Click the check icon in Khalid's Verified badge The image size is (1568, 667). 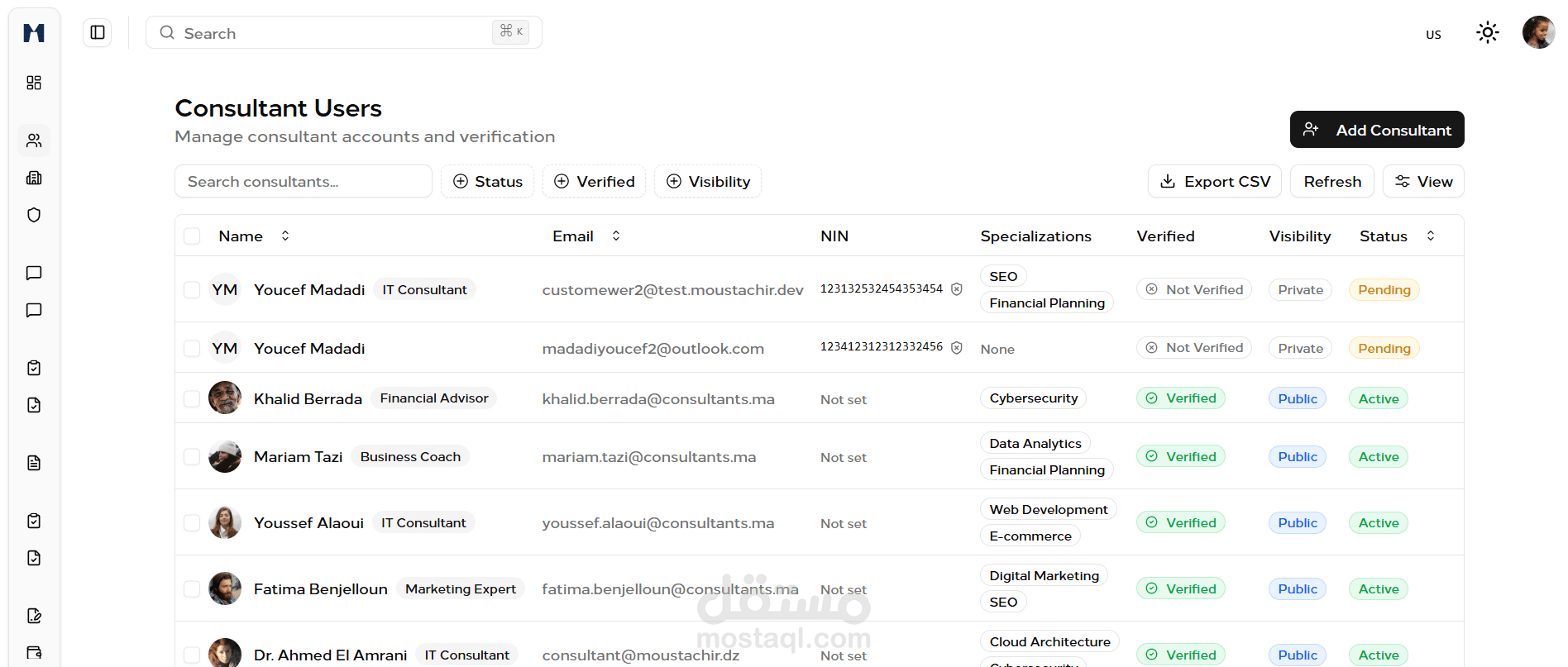tap(1152, 398)
